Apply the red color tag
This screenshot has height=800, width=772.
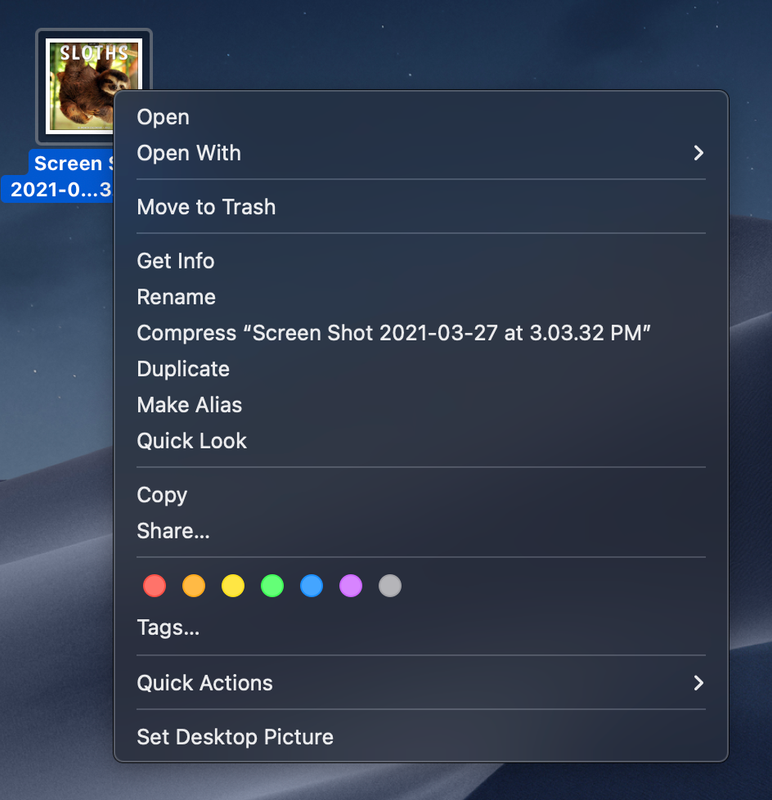point(154,586)
